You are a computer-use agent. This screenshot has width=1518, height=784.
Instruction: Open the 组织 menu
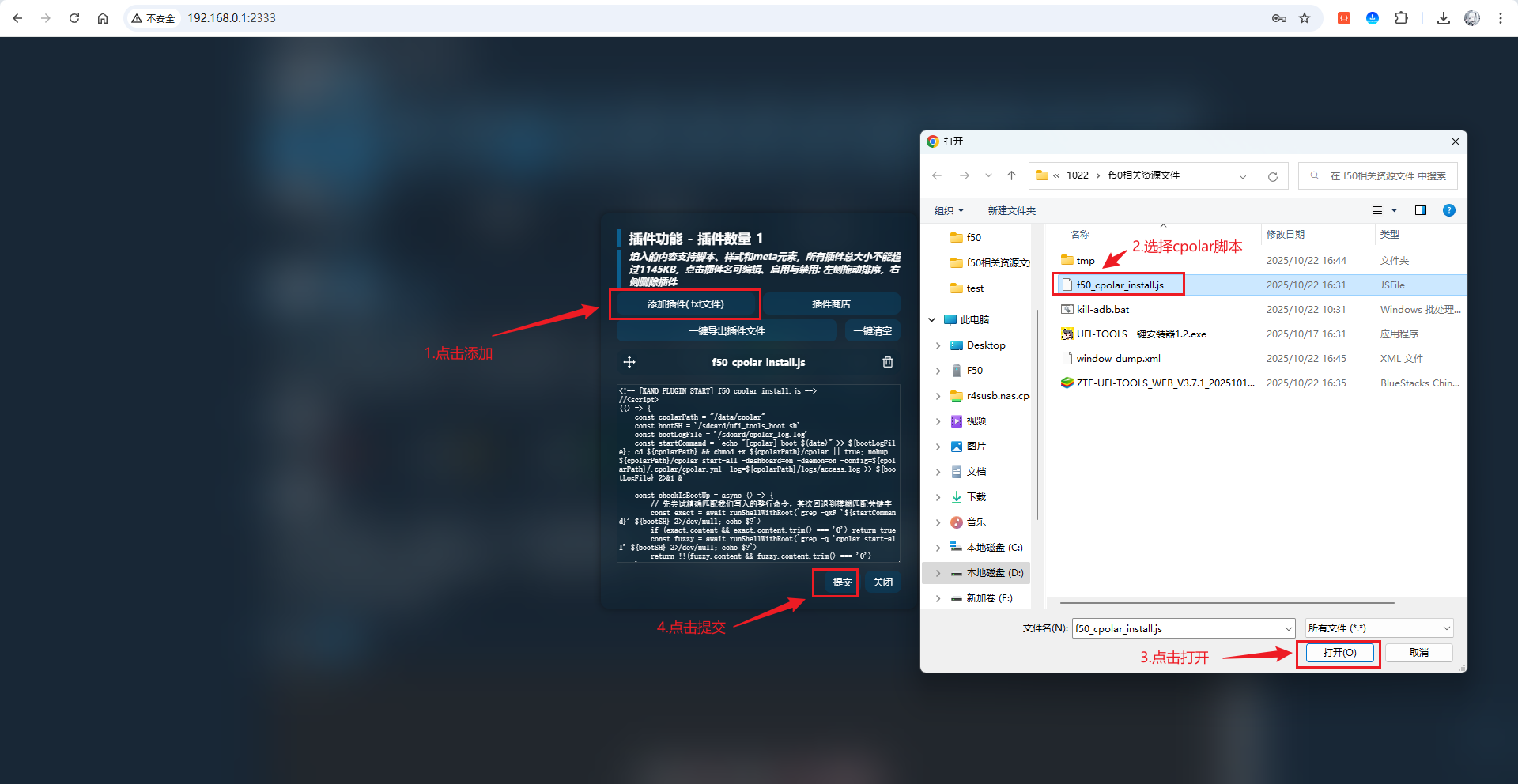949,210
